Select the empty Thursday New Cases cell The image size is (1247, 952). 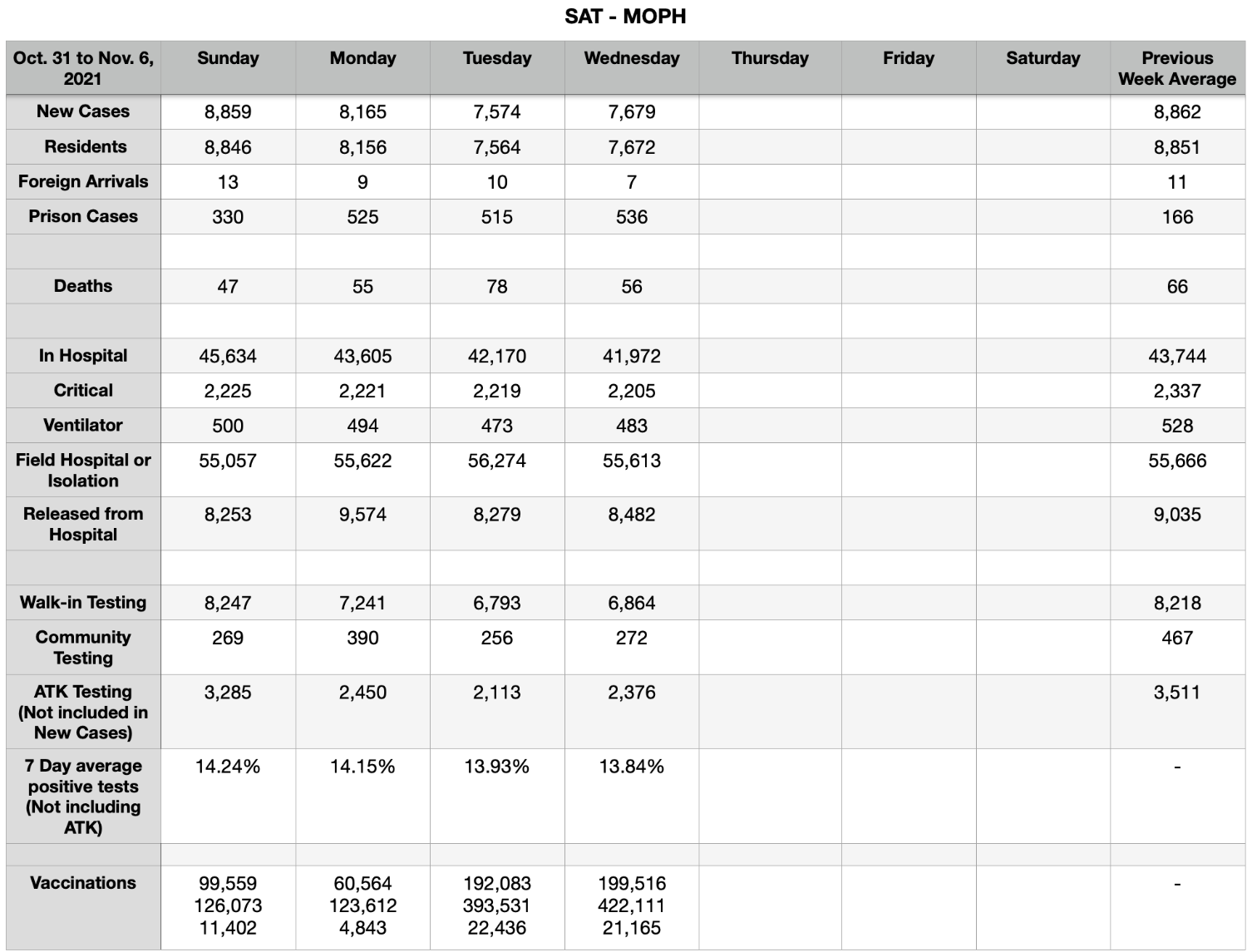770,112
